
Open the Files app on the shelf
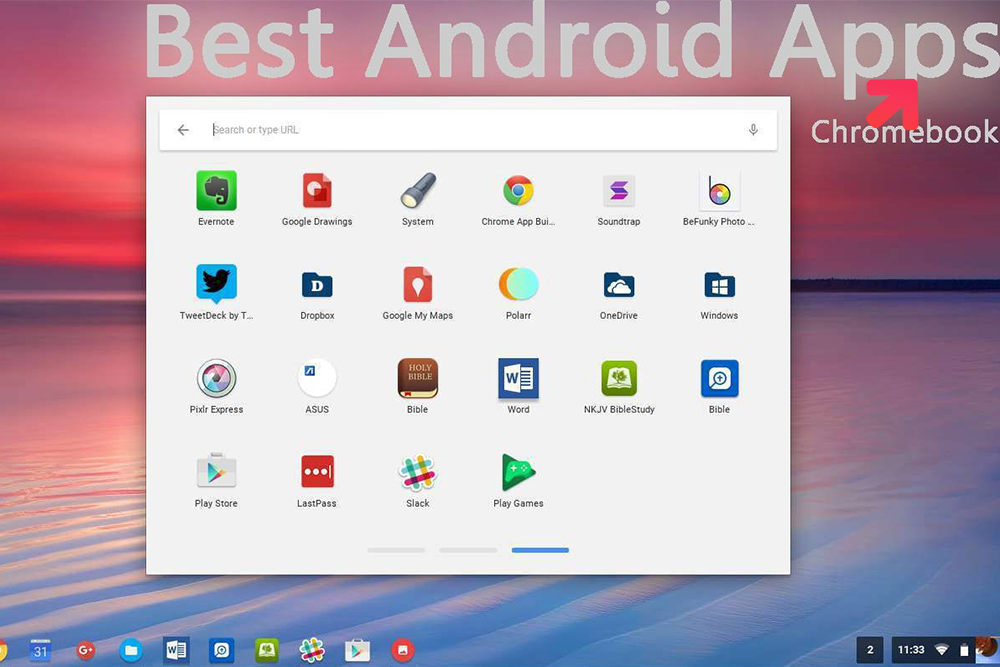[131, 650]
